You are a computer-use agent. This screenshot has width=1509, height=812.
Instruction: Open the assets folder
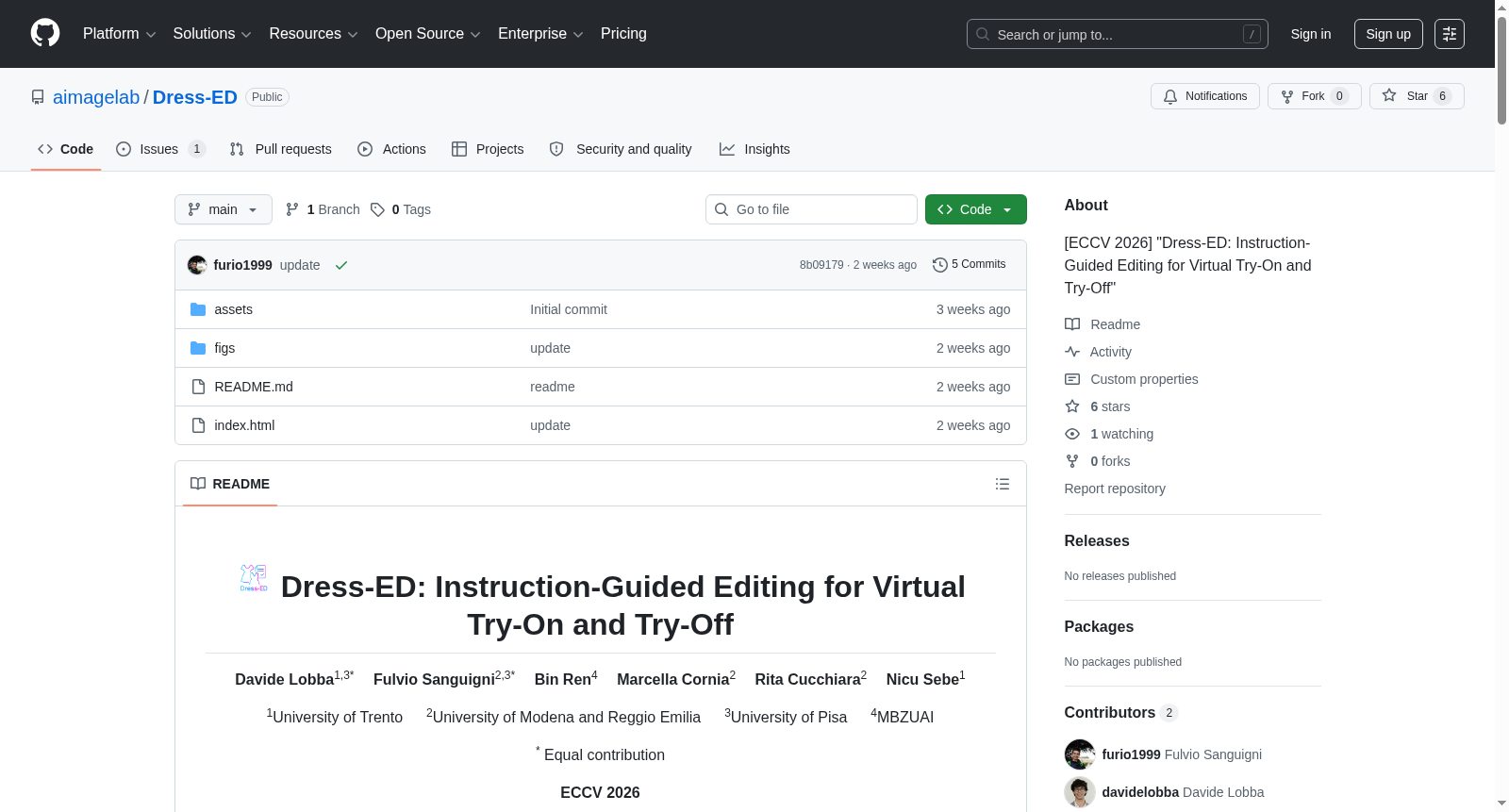[x=233, y=309]
